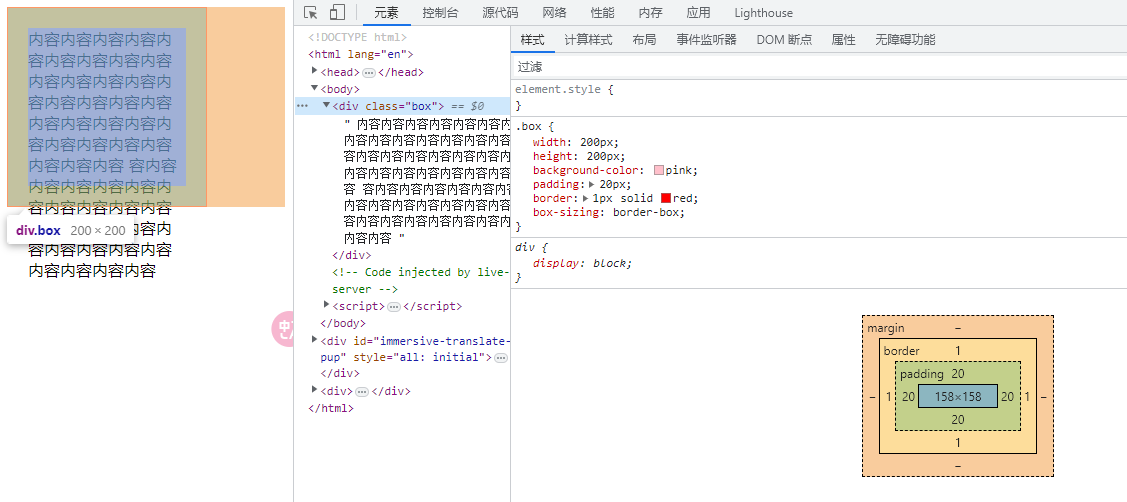Image resolution: width=1127 pixels, height=502 pixels.
Task: Switch to the 控制台 tab
Action: [440, 13]
